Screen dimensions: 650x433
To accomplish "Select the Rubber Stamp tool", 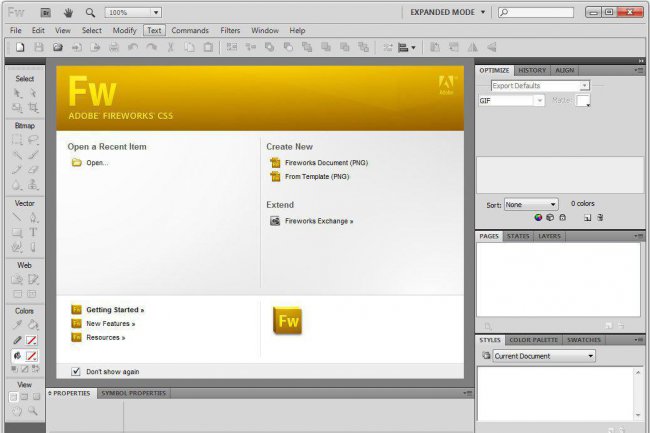I will click(x=33, y=184).
